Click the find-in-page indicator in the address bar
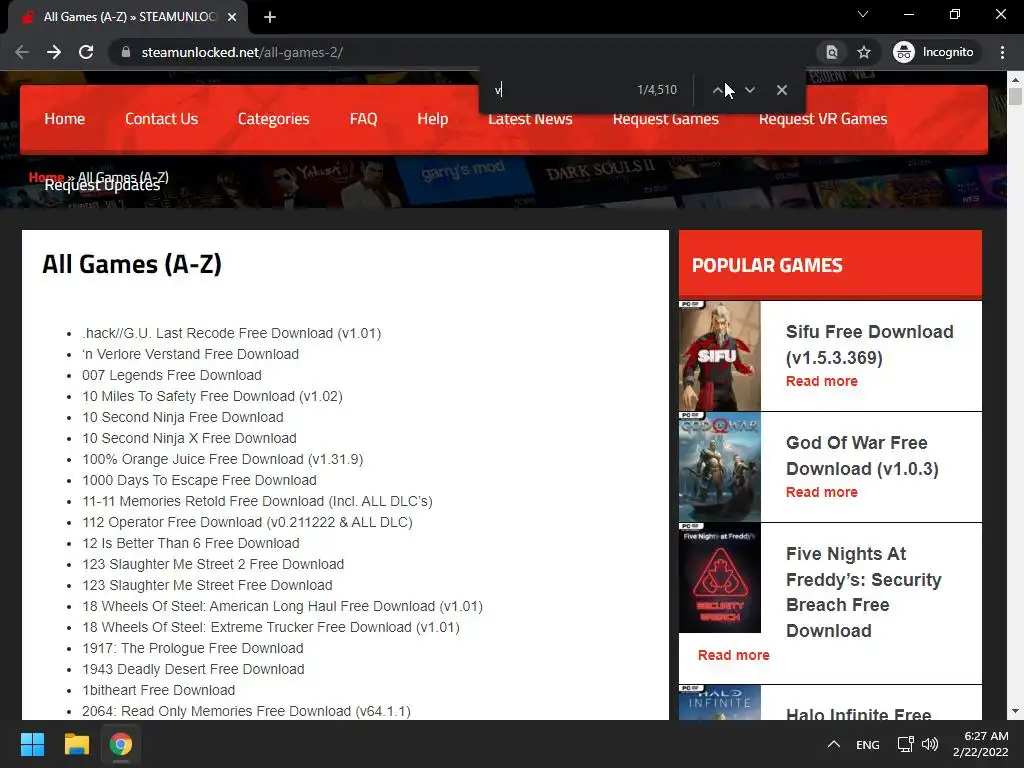Viewport: 1024px width, 768px height. 832,52
